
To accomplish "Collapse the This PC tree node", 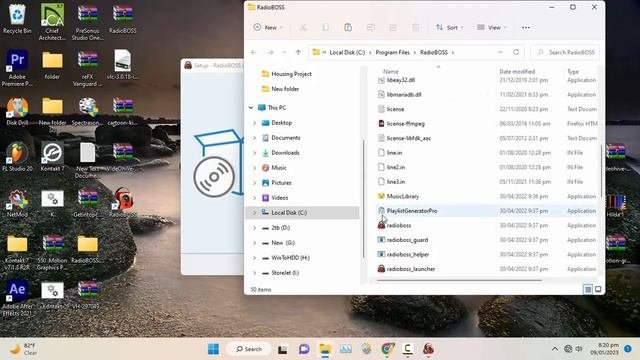I will click(x=251, y=108).
